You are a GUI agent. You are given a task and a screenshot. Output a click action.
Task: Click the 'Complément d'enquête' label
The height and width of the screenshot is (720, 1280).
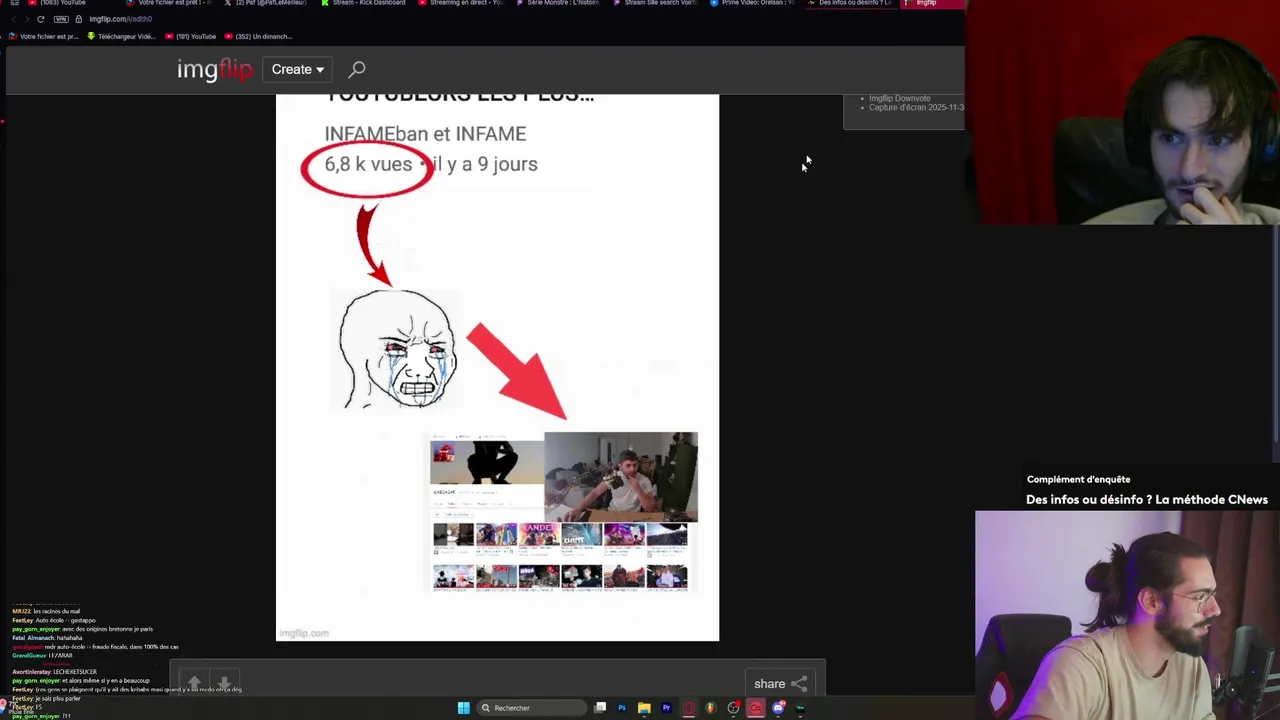point(1078,479)
